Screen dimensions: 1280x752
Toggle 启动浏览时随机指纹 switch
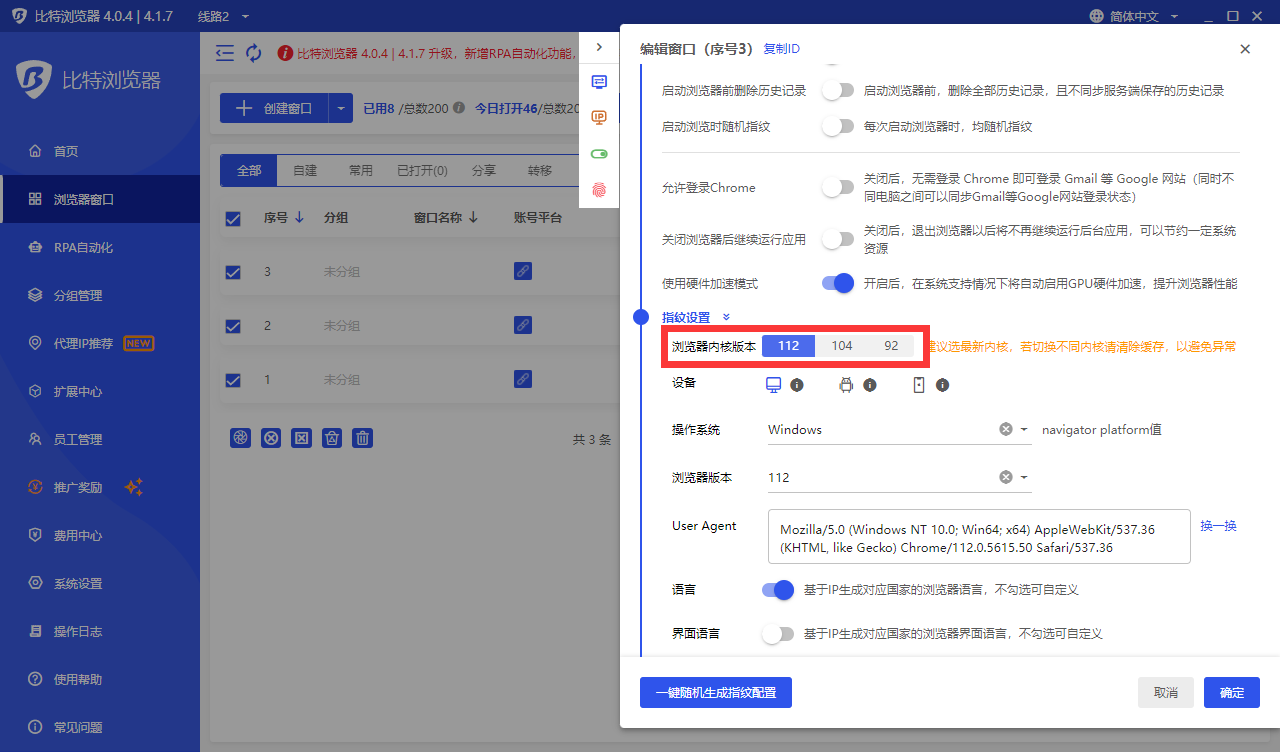pos(838,127)
